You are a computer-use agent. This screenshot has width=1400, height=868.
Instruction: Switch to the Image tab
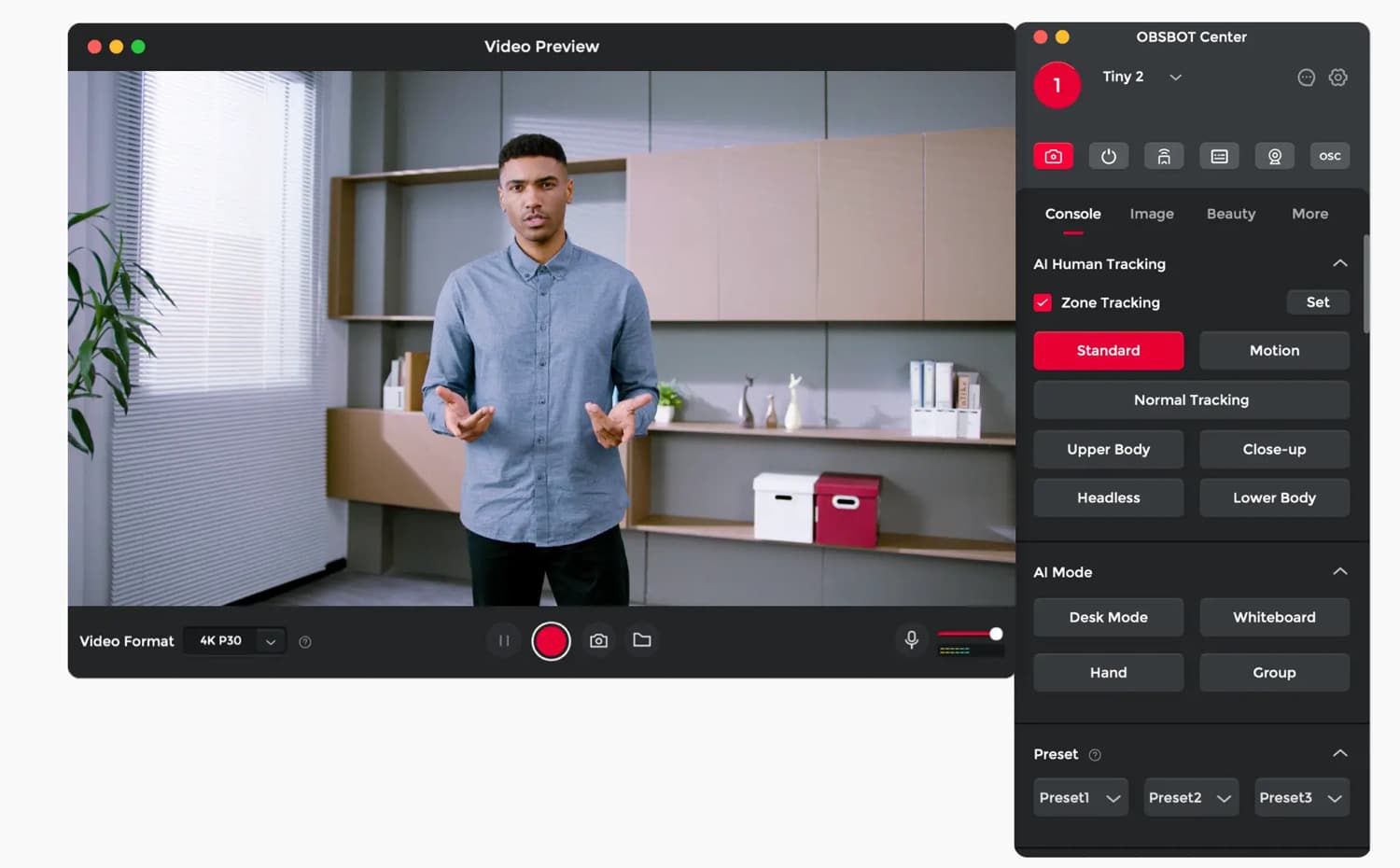pos(1152,214)
